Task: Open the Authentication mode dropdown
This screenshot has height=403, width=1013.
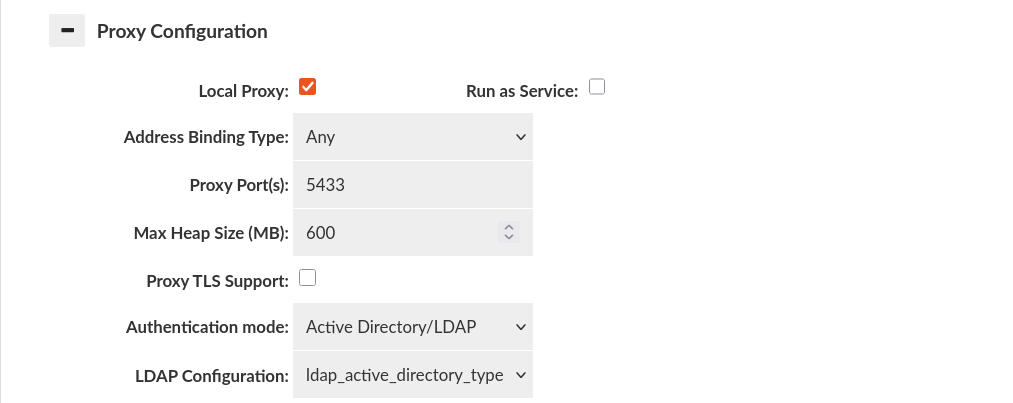Action: click(x=413, y=327)
